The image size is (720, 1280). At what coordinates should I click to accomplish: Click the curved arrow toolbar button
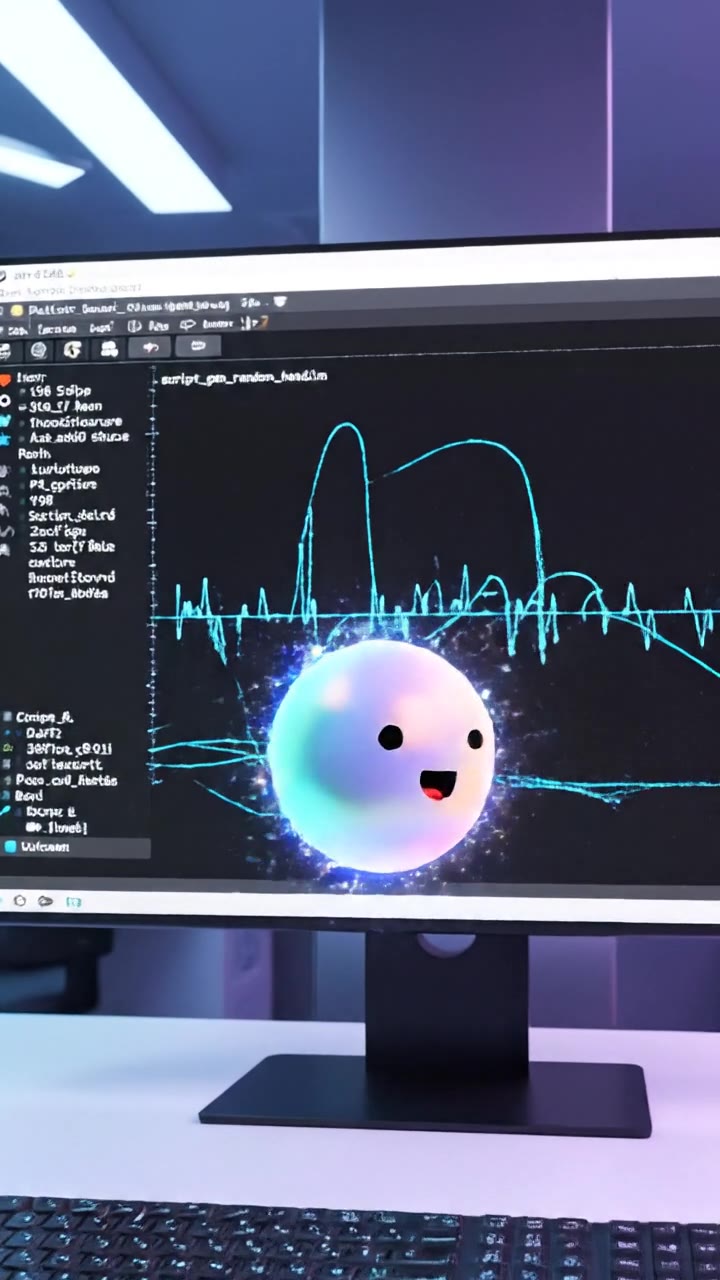[151, 347]
